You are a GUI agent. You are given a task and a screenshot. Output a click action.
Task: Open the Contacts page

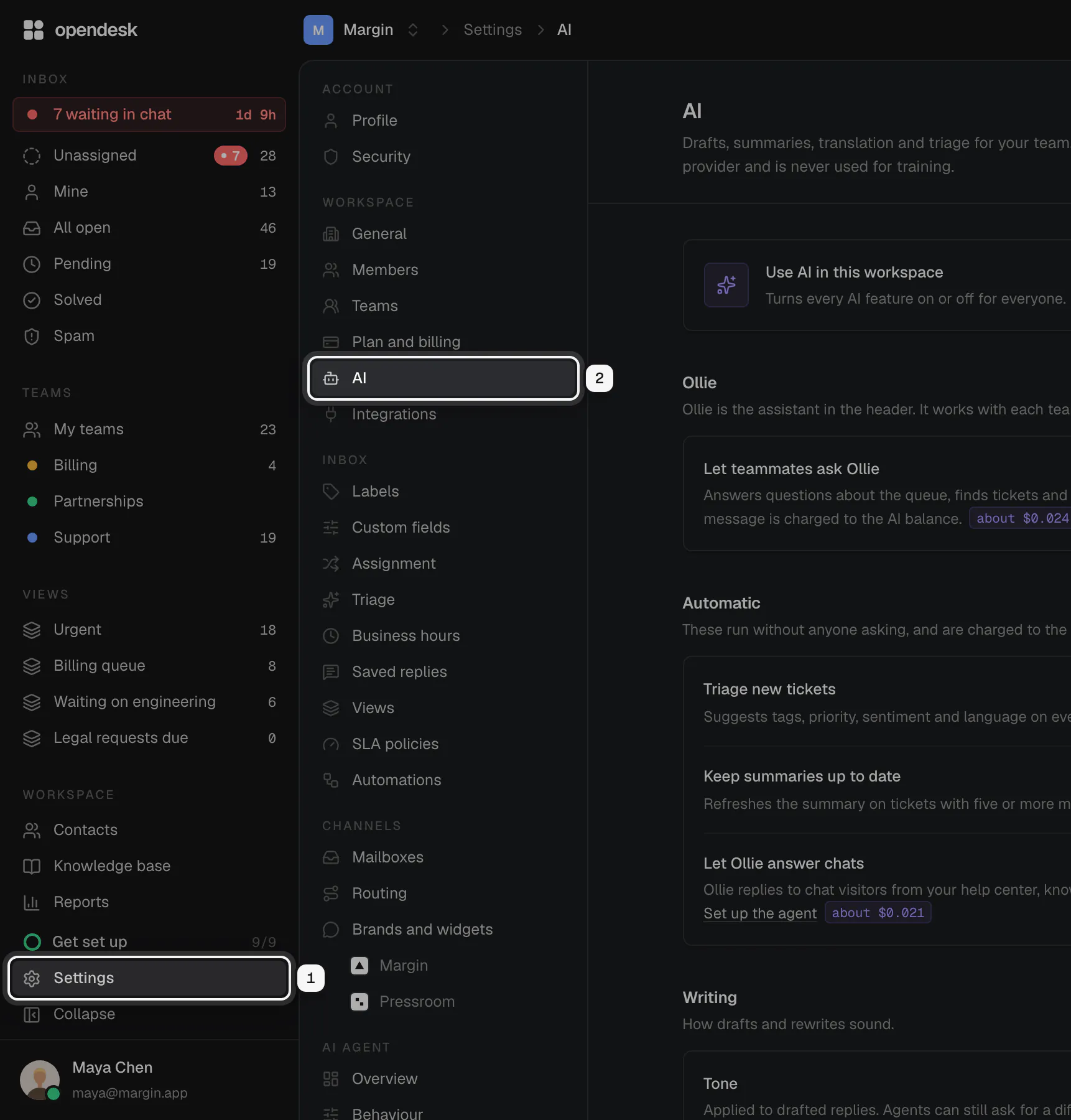[149, 830]
